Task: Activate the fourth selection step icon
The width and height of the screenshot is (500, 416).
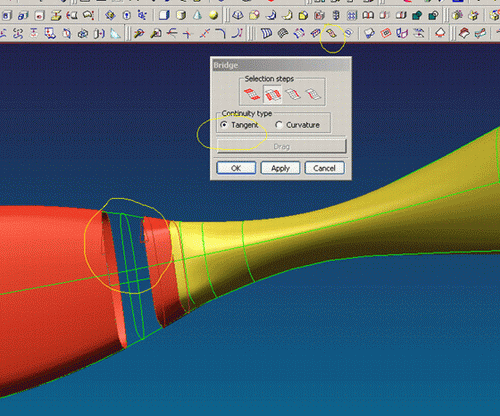Action: click(x=313, y=94)
